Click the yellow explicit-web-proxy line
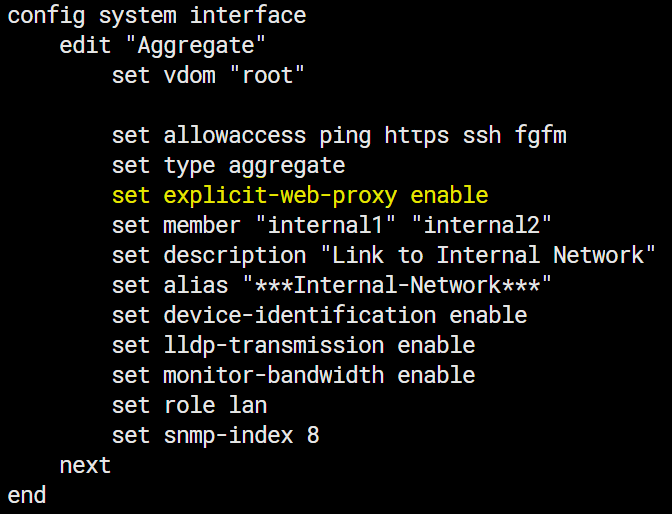 pos(300,195)
